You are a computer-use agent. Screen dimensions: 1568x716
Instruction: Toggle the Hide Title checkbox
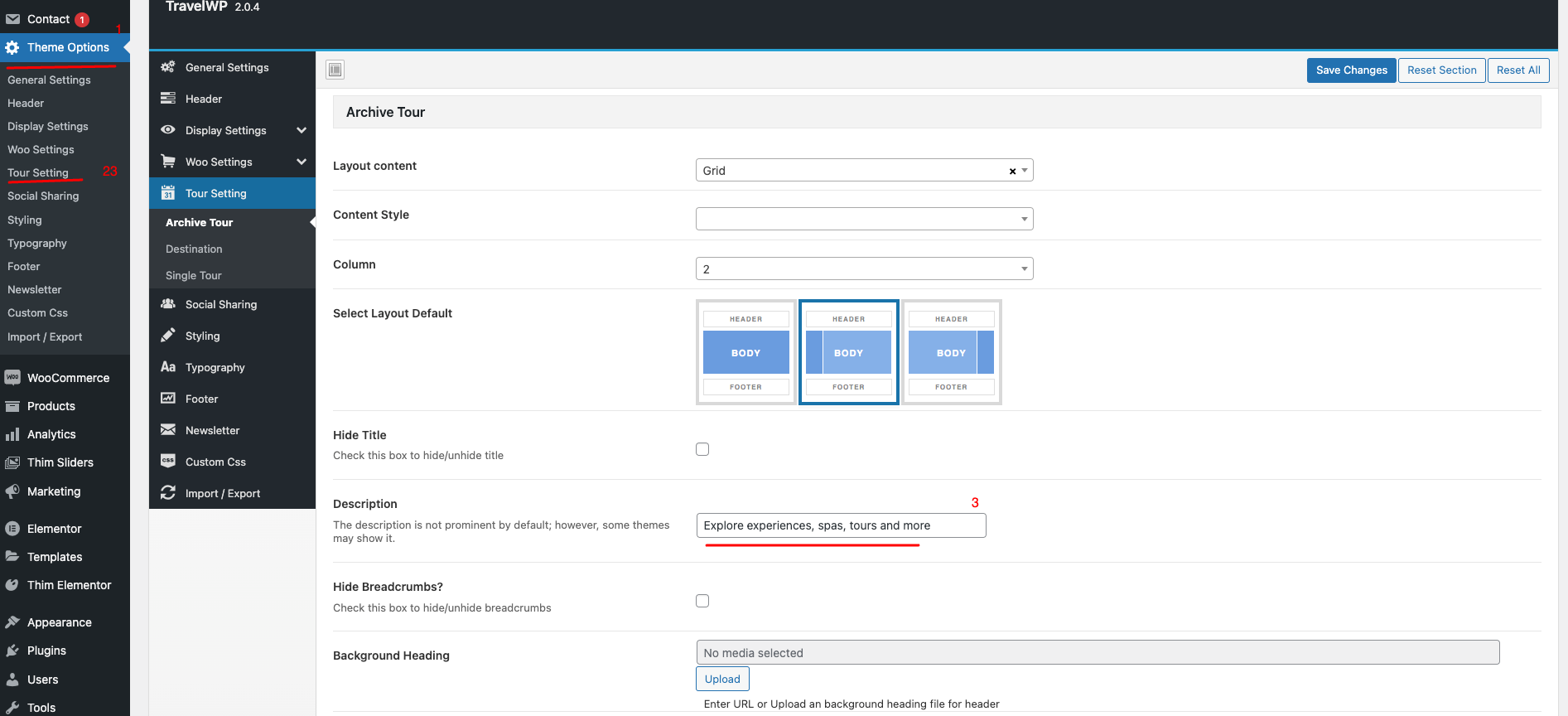pos(702,449)
